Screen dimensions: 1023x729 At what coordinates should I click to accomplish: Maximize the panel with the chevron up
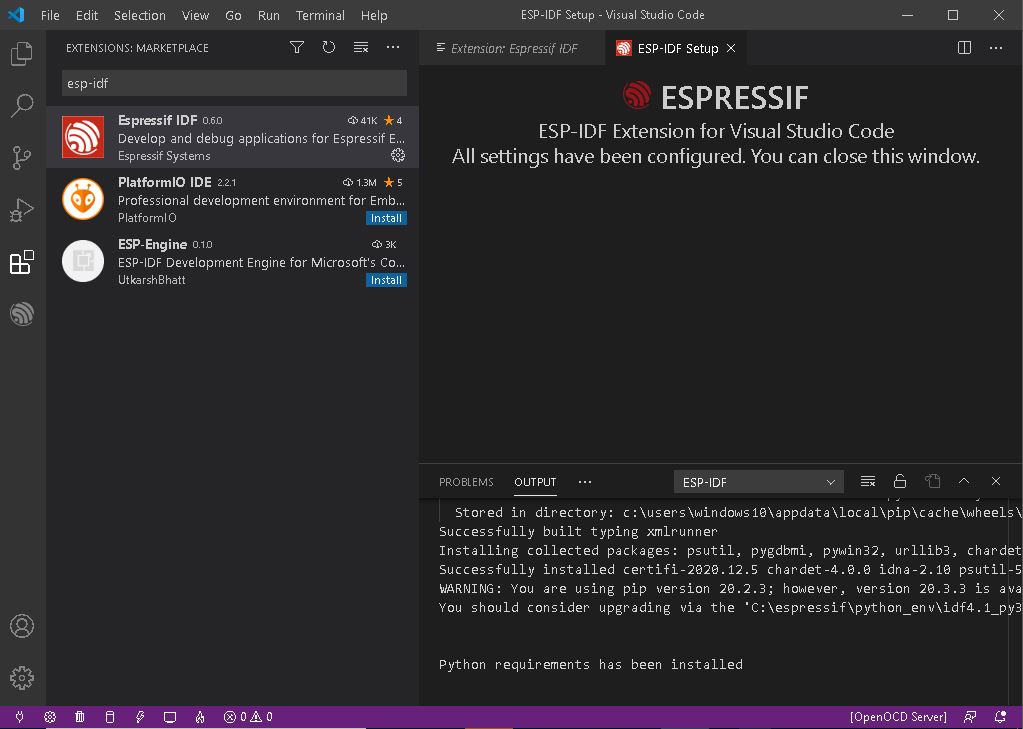(964, 482)
